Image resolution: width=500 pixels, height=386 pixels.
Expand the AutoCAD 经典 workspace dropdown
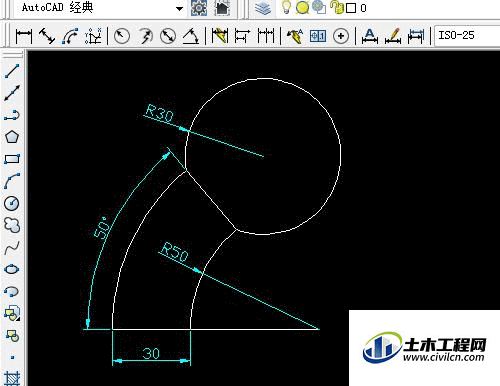(179, 8)
